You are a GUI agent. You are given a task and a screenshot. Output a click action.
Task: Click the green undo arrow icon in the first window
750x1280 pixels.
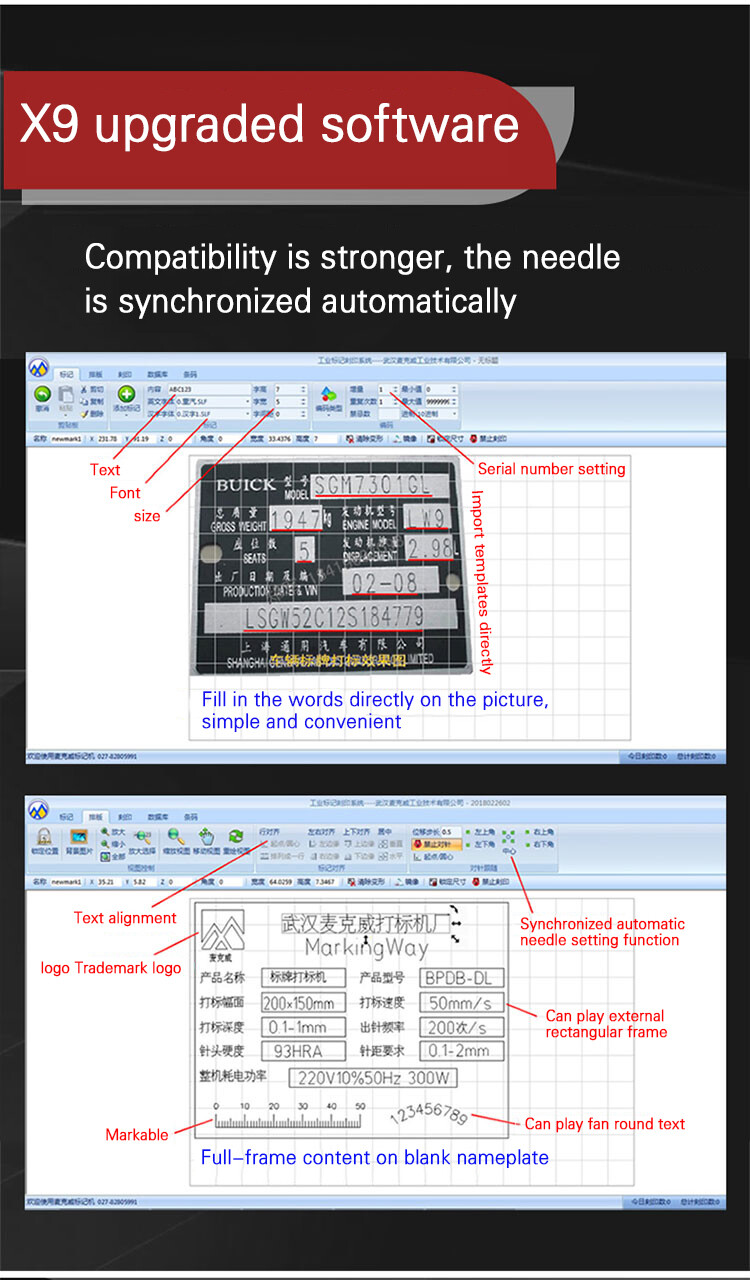(x=43, y=395)
